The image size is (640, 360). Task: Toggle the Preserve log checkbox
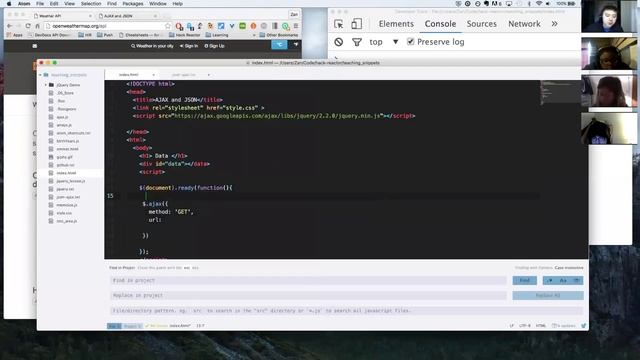click(411, 42)
